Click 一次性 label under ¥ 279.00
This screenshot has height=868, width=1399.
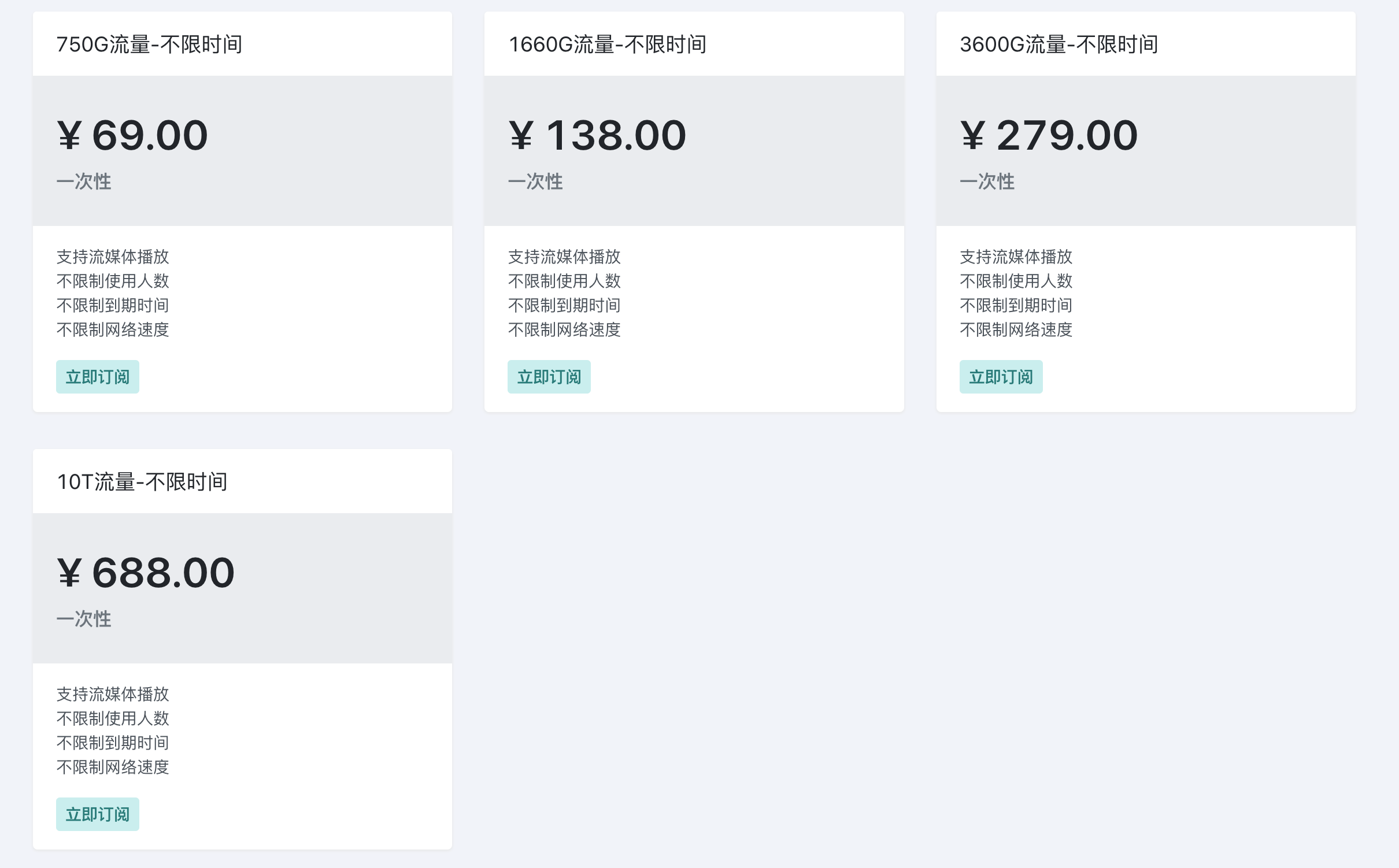pos(987,181)
